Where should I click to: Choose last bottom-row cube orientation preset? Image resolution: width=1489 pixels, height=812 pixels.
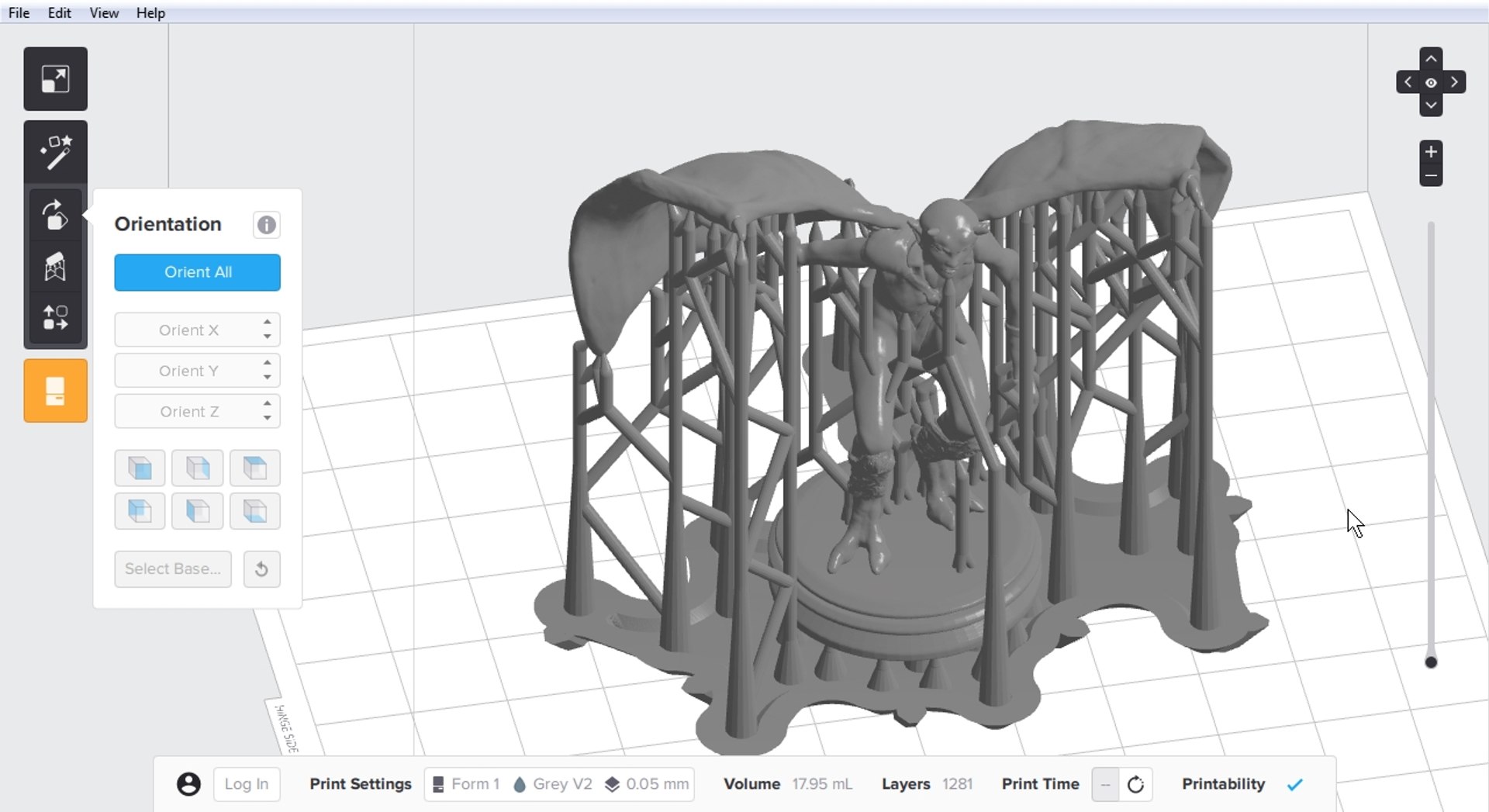pyautogui.click(x=254, y=511)
